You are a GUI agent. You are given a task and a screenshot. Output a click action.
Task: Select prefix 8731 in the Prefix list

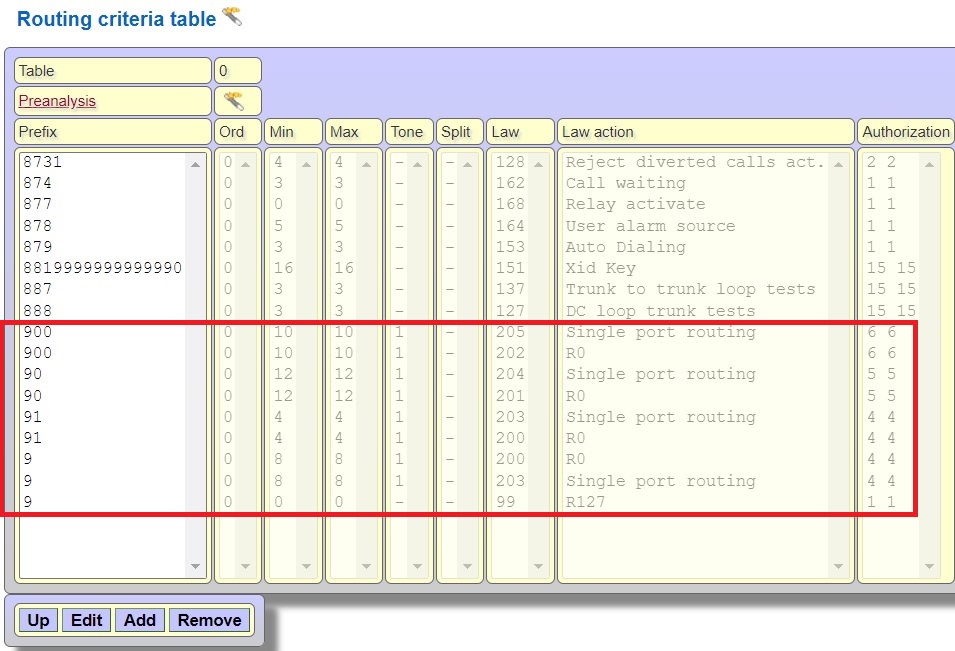(x=49, y=162)
